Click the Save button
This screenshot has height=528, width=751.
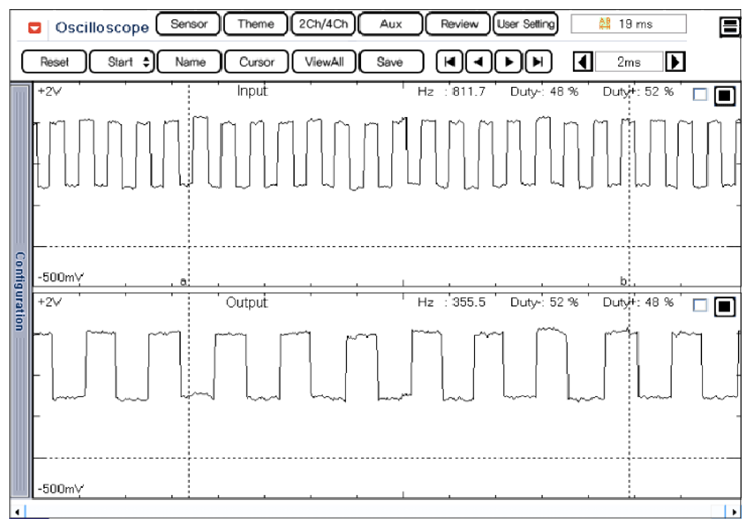pyautogui.click(x=391, y=62)
